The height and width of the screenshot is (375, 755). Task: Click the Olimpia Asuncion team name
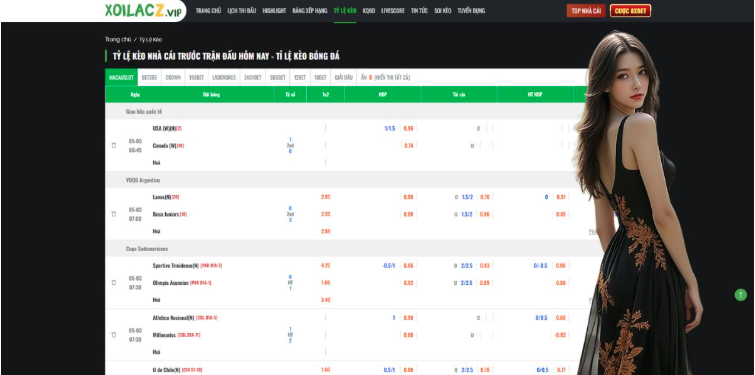pos(170,283)
